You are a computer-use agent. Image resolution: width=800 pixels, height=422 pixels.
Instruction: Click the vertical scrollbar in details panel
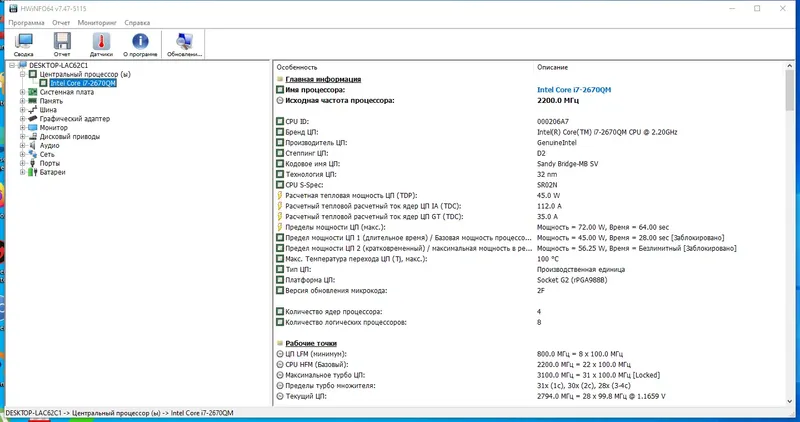(x=790, y=233)
